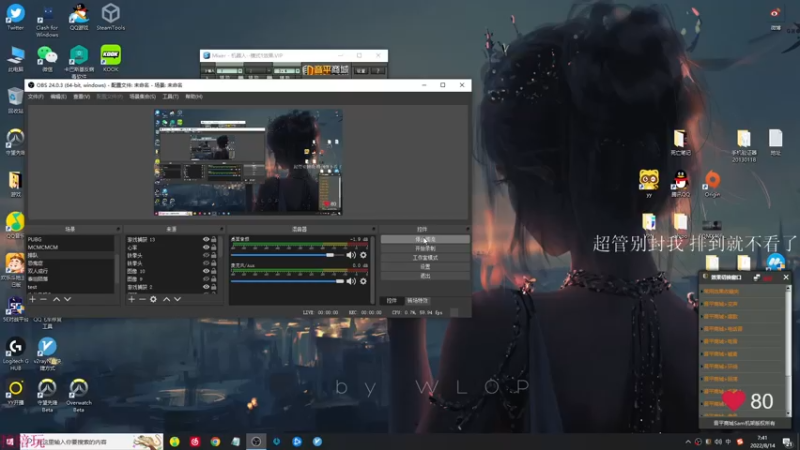Remove the selected scene with minus icon
This screenshot has height=450, width=800.
[x=43, y=299]
